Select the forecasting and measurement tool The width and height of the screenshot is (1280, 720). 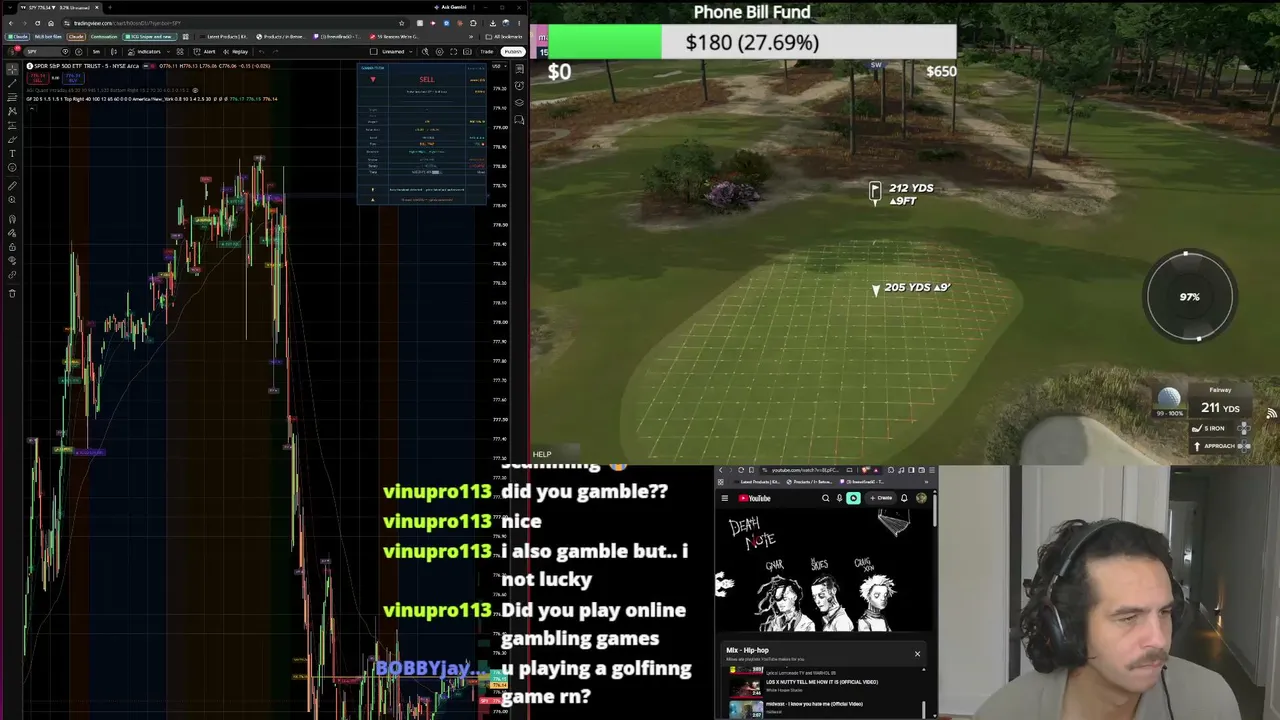pos(12,125)
